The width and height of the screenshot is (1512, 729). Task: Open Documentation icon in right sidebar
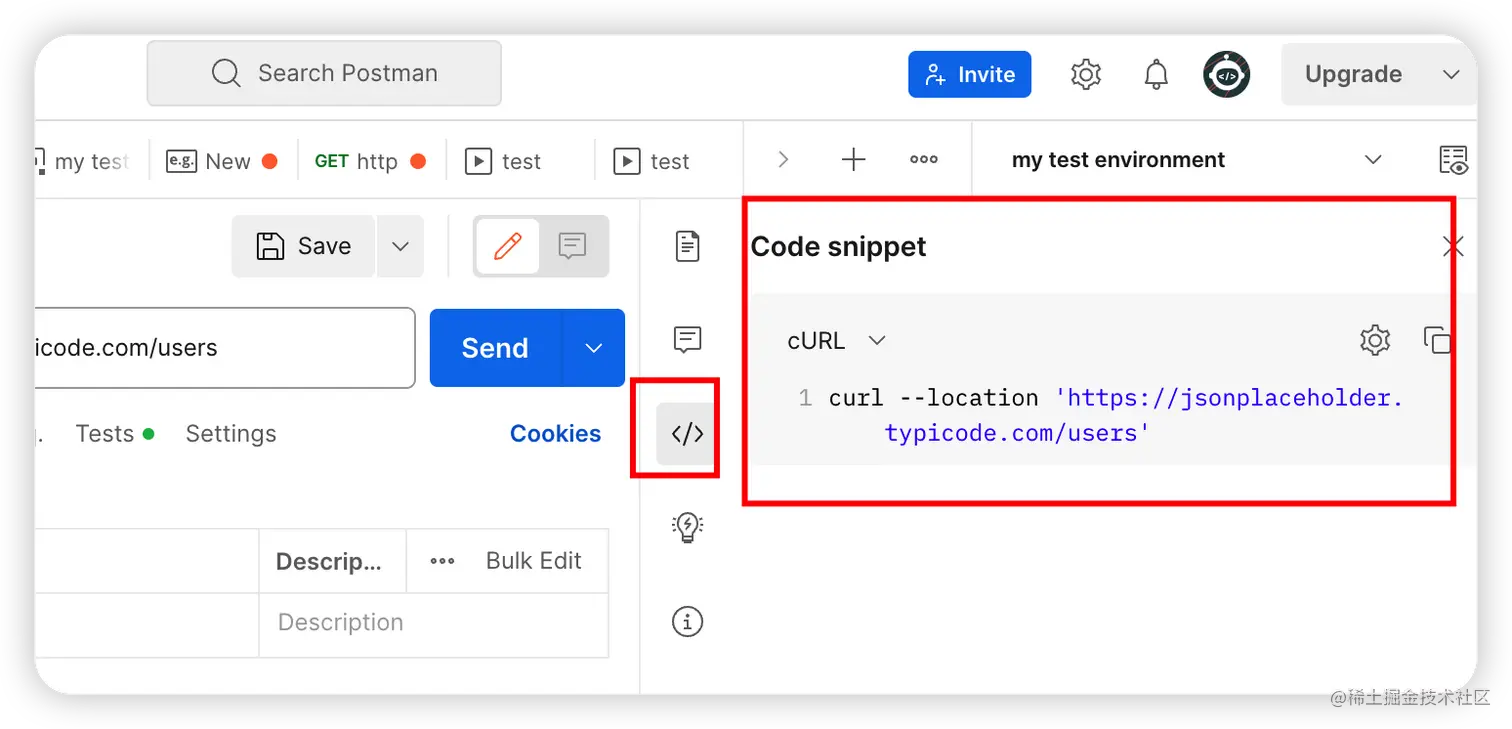[x=687, y=246]
